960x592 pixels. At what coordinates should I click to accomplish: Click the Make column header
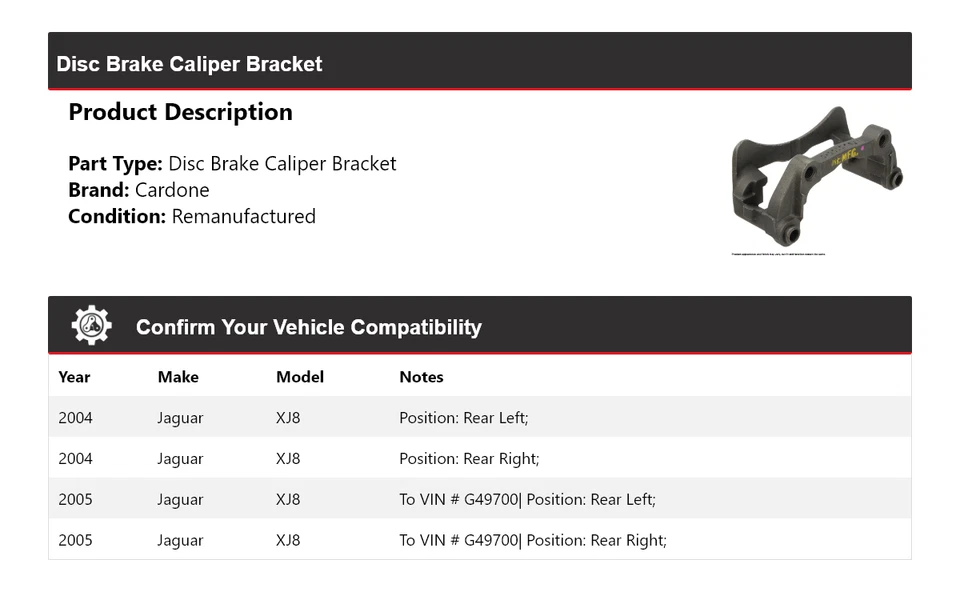178,377
